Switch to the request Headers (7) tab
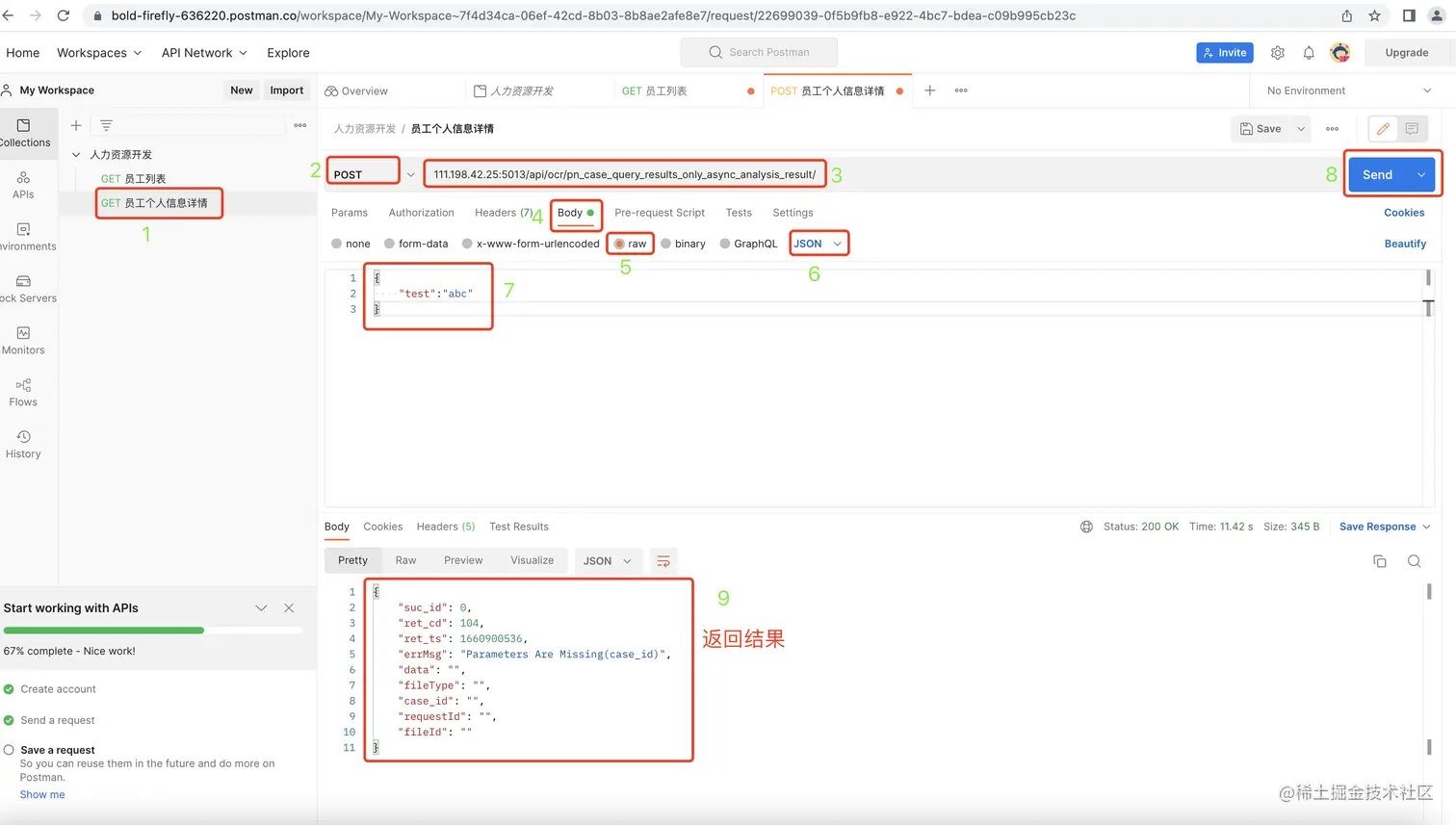 (504, 213)
